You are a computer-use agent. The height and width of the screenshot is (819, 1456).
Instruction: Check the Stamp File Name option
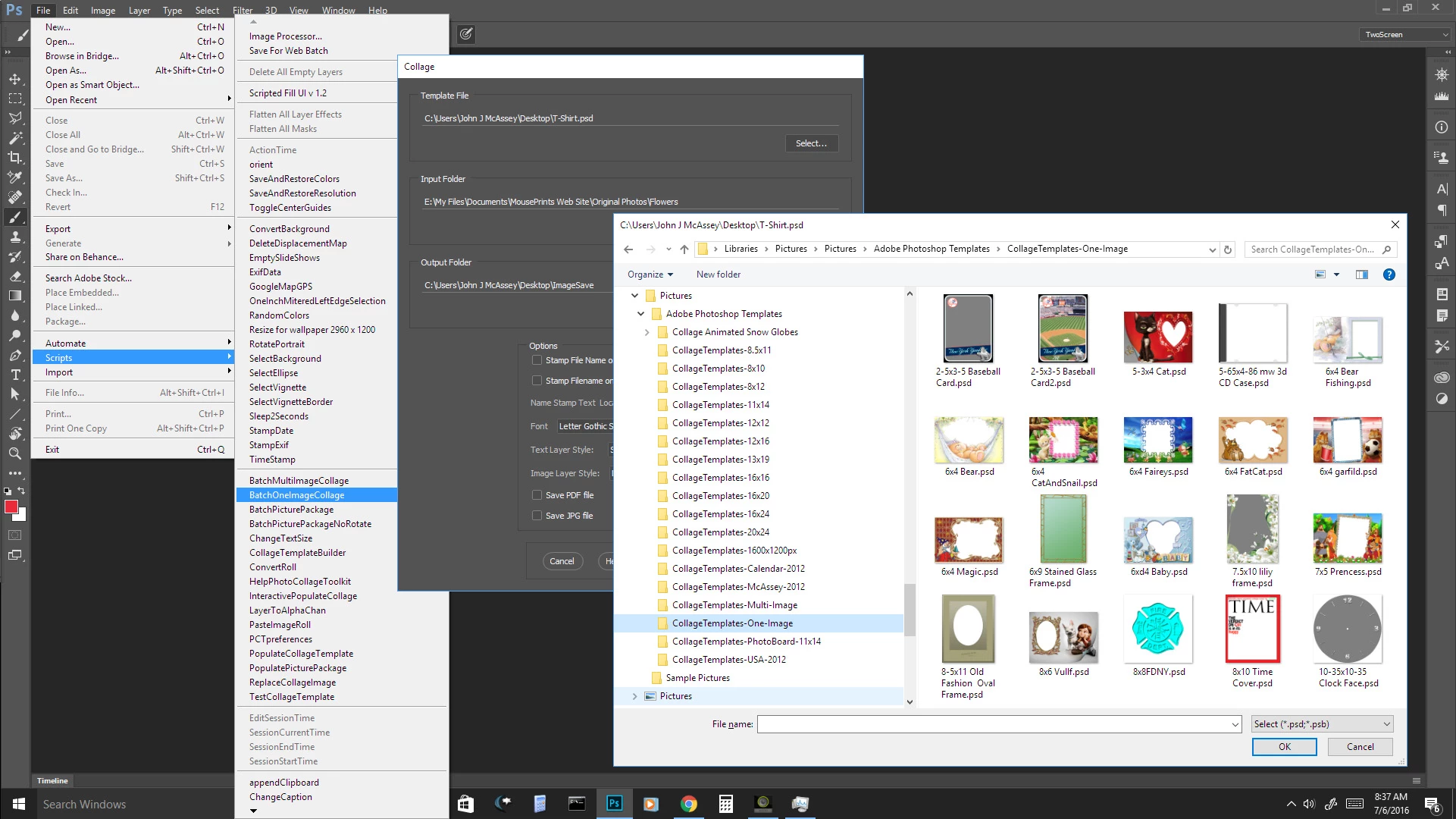point(537,360)
